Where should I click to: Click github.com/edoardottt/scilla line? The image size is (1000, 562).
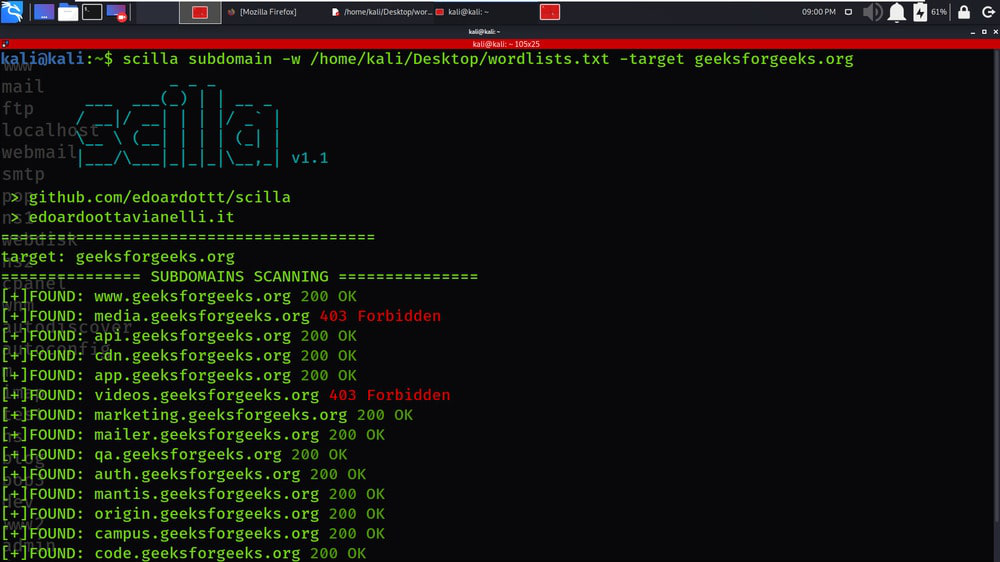(159, 197)
